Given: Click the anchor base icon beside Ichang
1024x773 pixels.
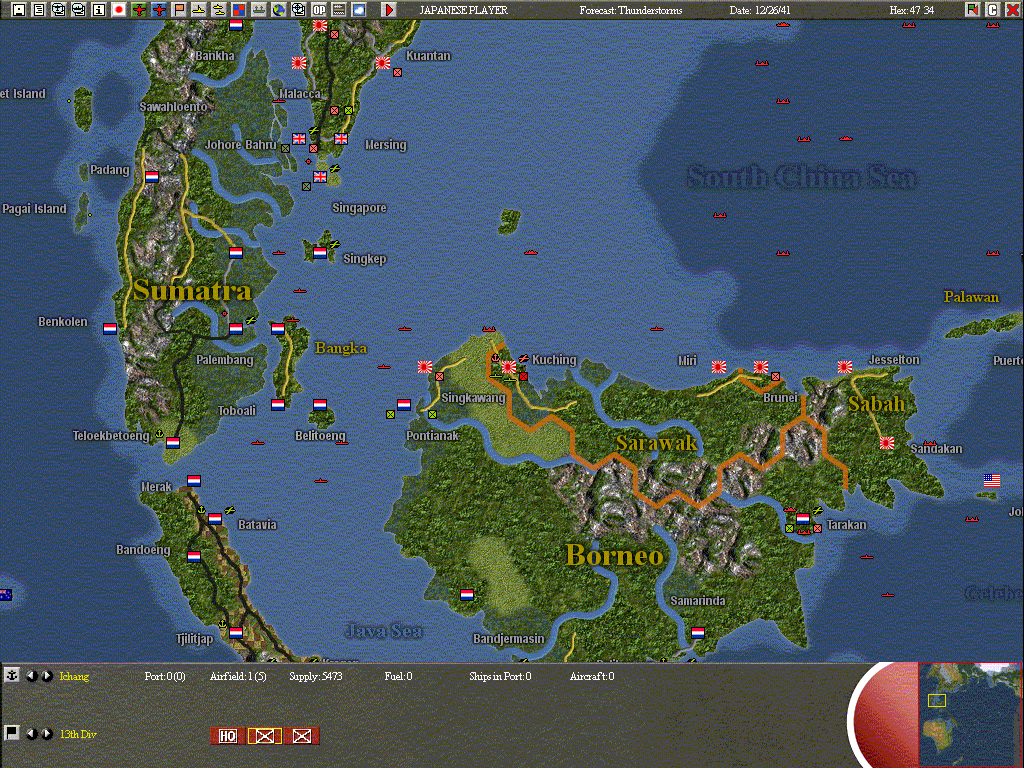Looking at the screenshot, I should (x=11, y=674).
